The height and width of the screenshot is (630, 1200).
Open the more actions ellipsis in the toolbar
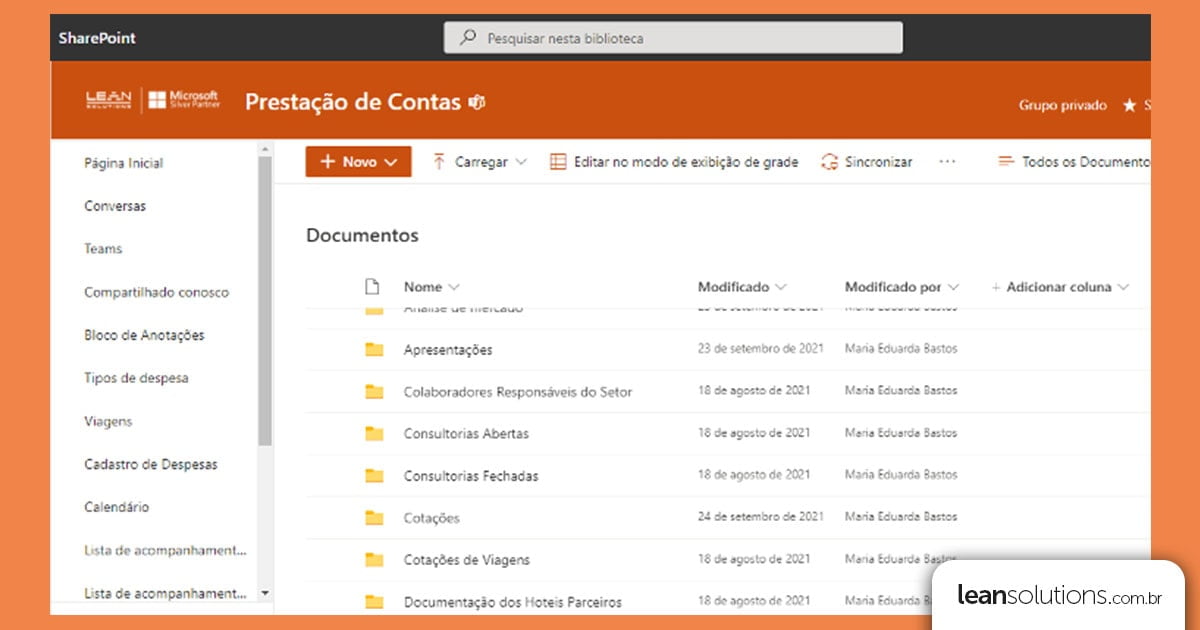(947, 161)
